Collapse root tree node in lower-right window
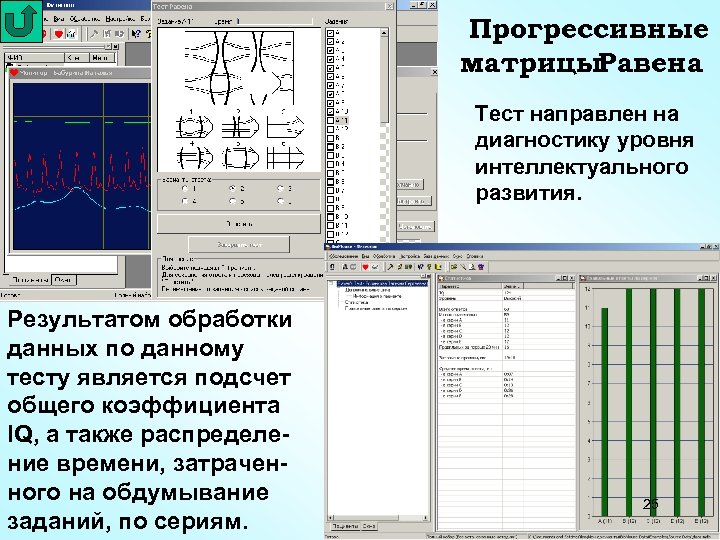The image size is (720, 540). pos(332,284)
